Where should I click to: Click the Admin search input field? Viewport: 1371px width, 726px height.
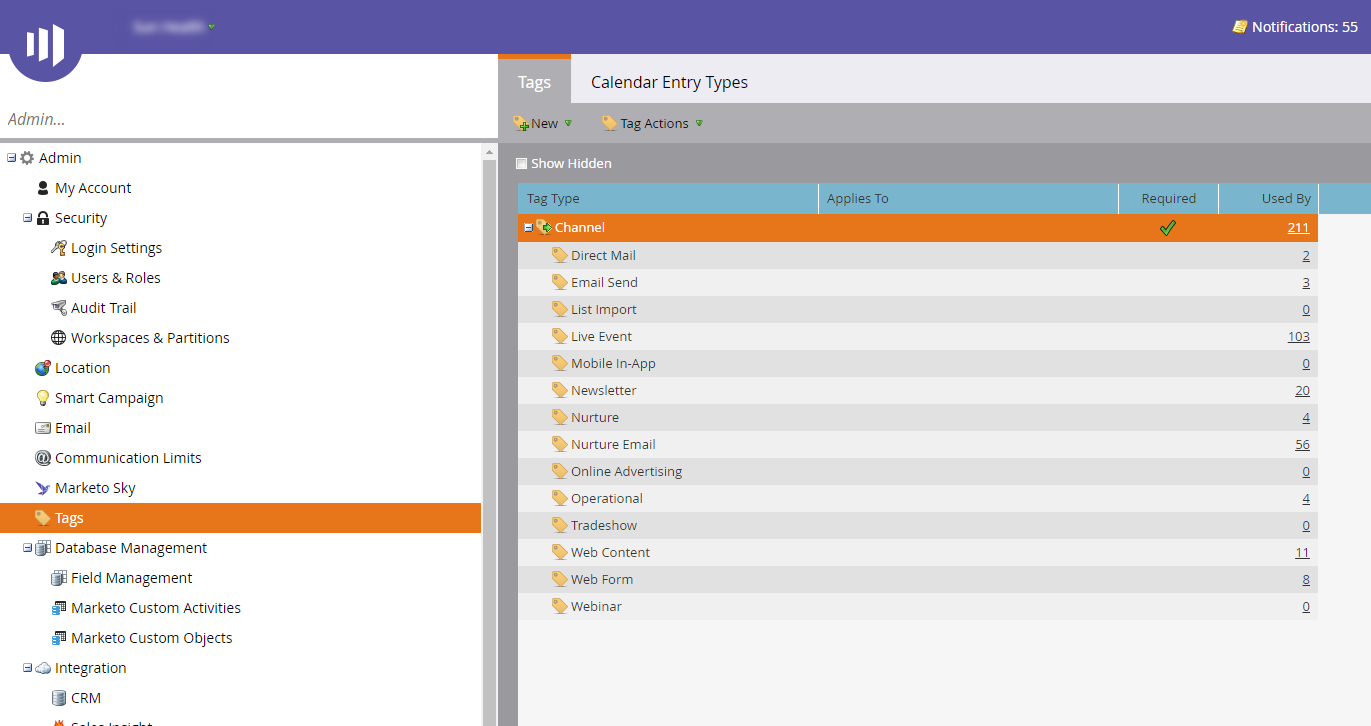pos(240,119)
